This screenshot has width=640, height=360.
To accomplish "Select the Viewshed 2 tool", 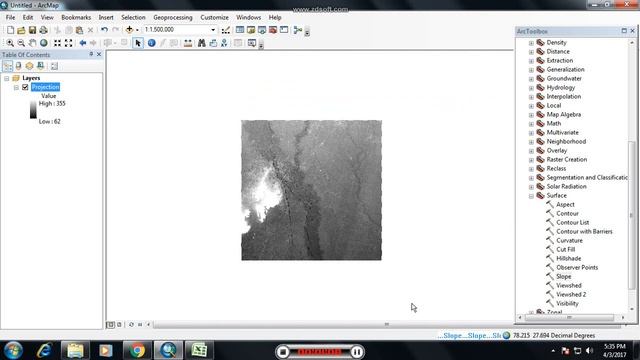I will point(571,294).
